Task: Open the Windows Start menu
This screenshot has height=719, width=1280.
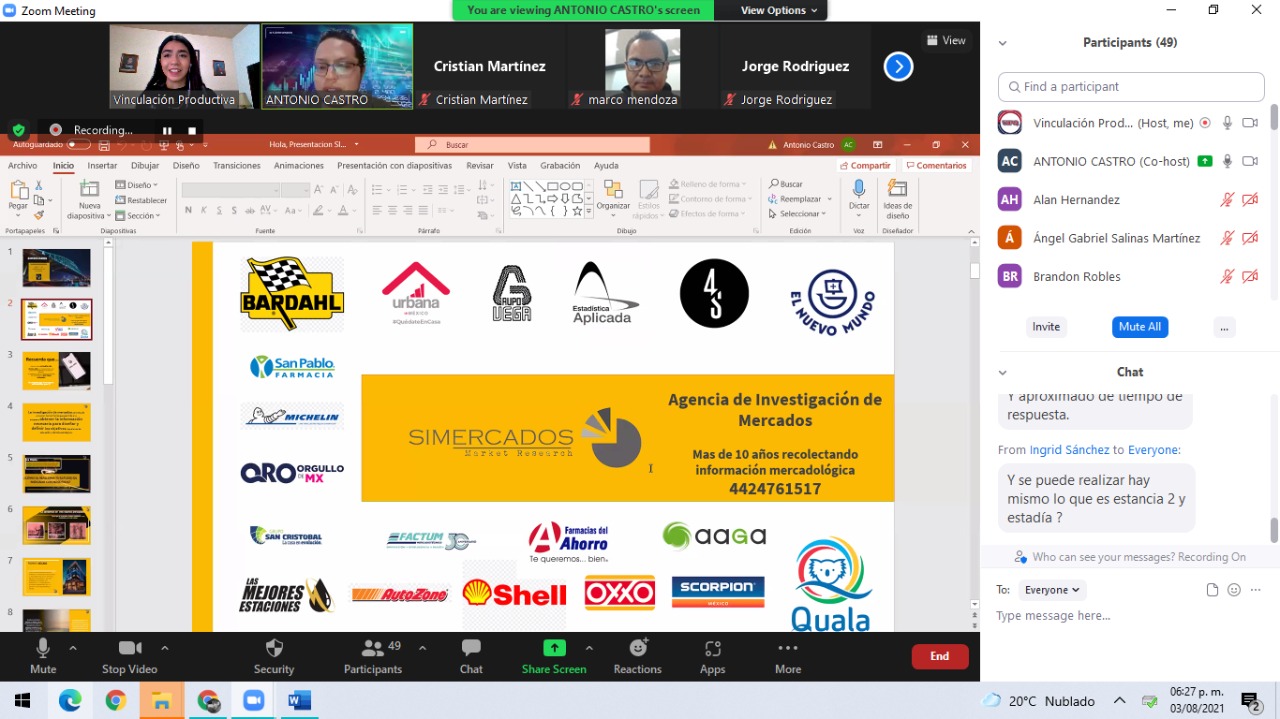Action: pos(23,701)
